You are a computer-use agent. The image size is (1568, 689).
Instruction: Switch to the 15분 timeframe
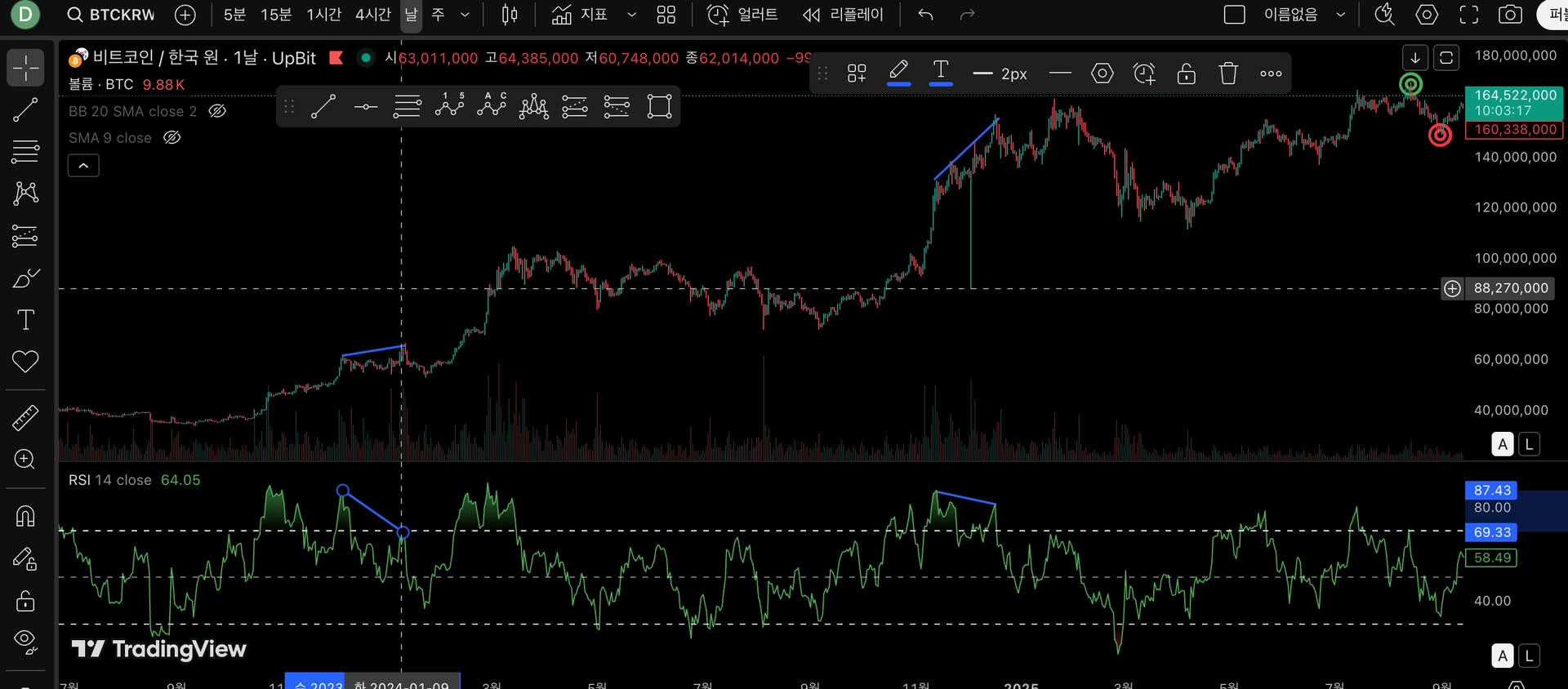276,15
